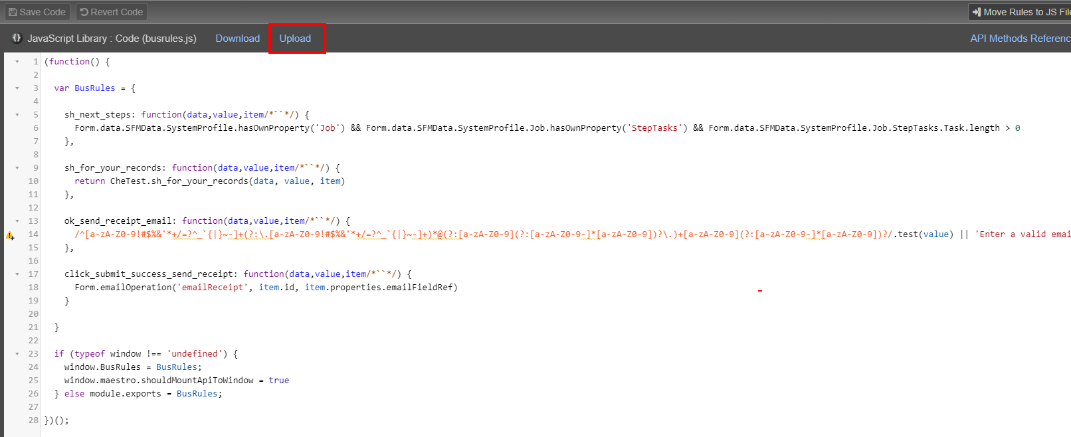This screenshot has height=437, width=1071.
Task: Click 'window.BusRules = BusRules;' code line
Action: point(133,367)
